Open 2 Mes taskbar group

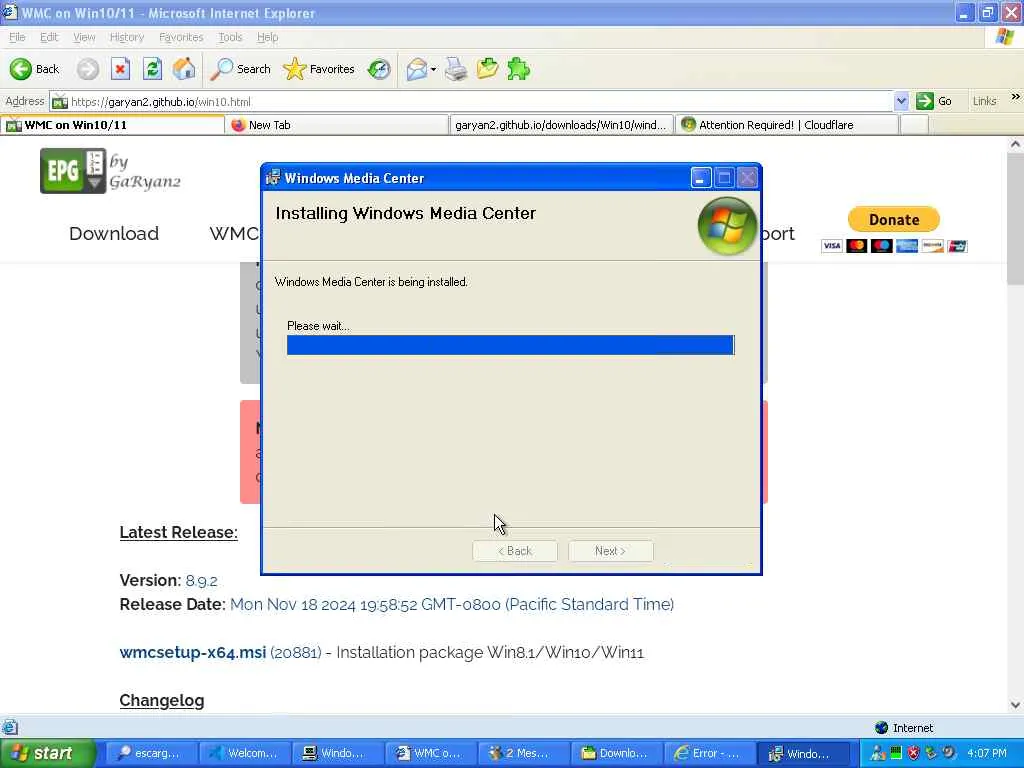point(523,753)
